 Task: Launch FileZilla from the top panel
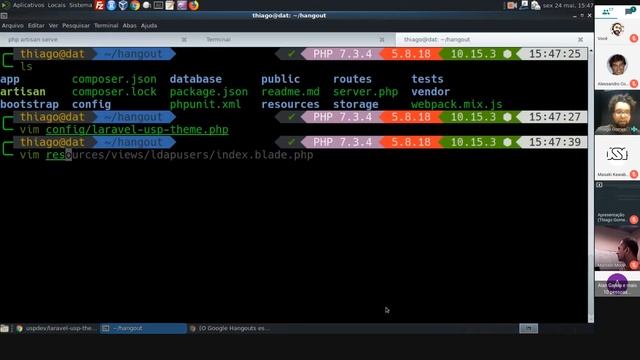(100, 5)
